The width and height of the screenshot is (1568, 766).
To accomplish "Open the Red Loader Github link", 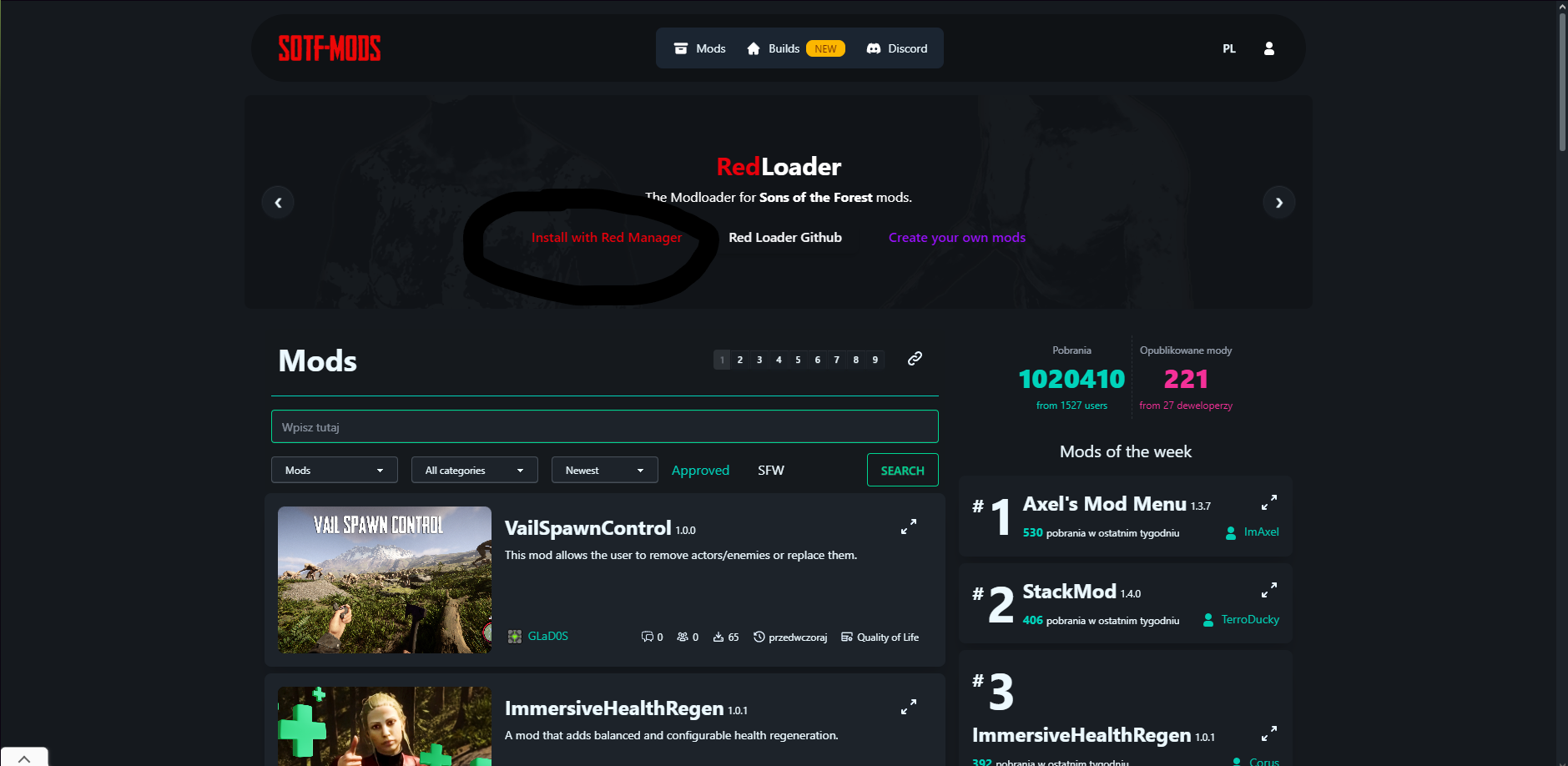I will [x=785, y=237].
